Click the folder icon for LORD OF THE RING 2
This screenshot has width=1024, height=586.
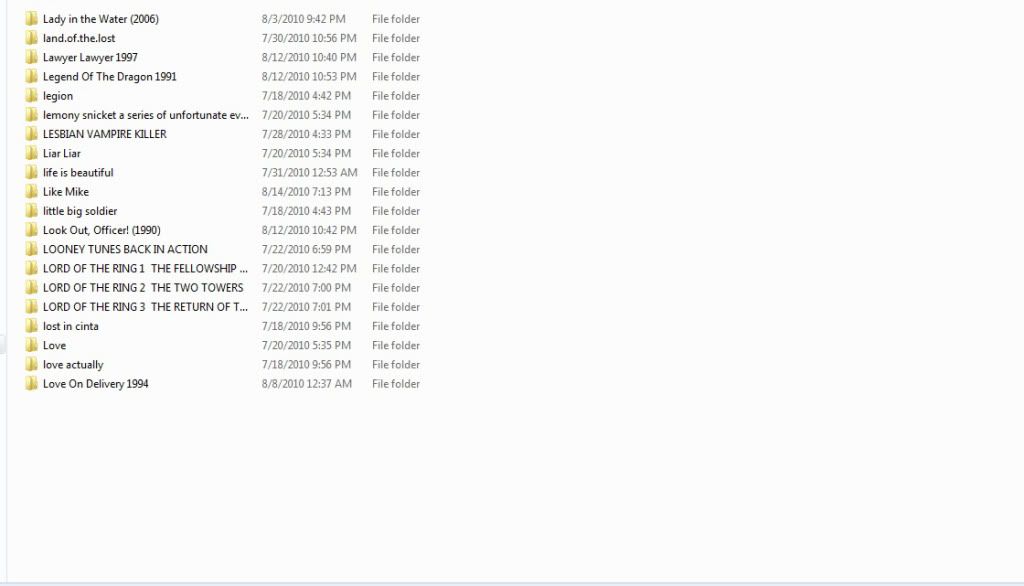(x=31, y=287)
